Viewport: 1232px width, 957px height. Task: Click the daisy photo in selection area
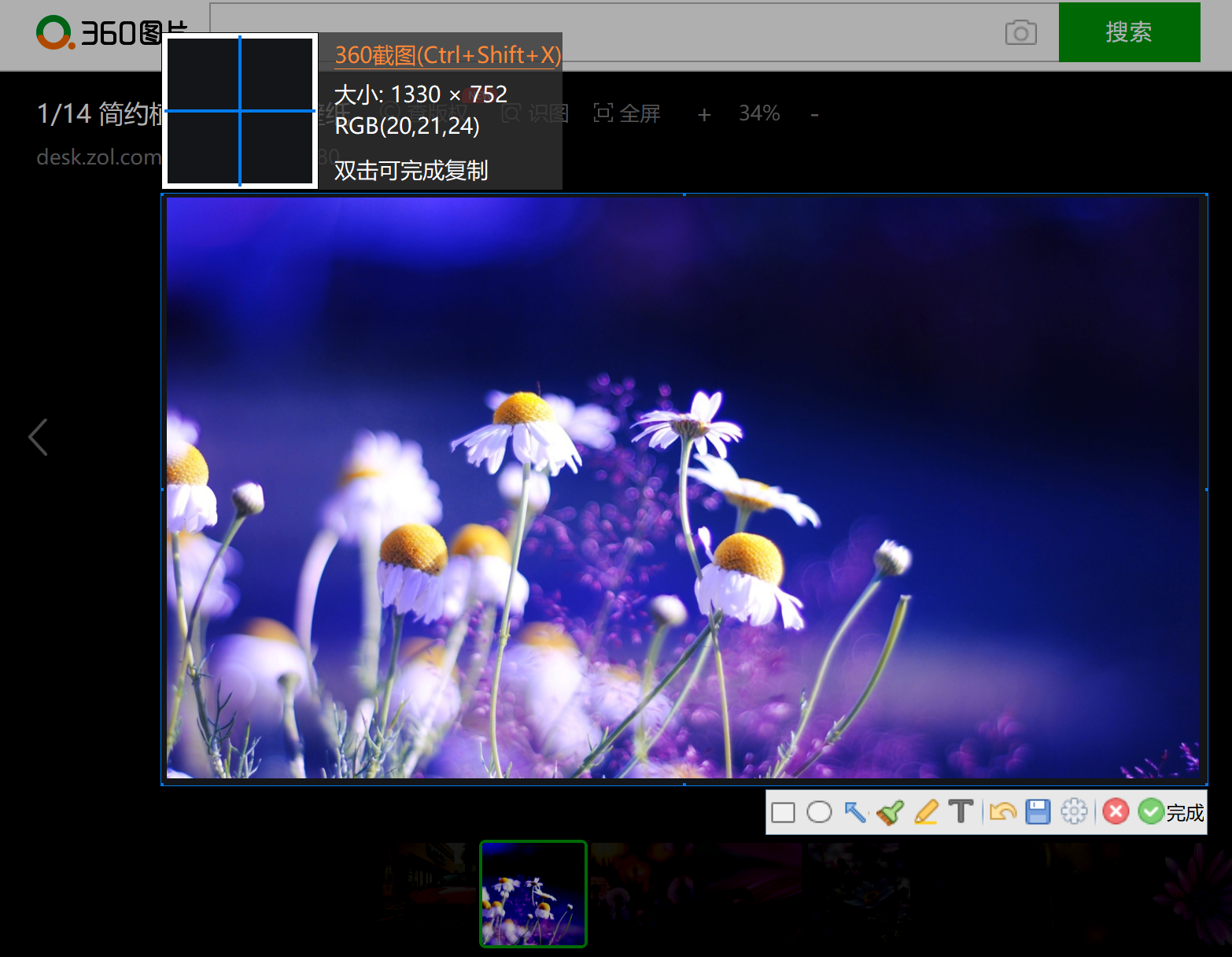[682, 488]
